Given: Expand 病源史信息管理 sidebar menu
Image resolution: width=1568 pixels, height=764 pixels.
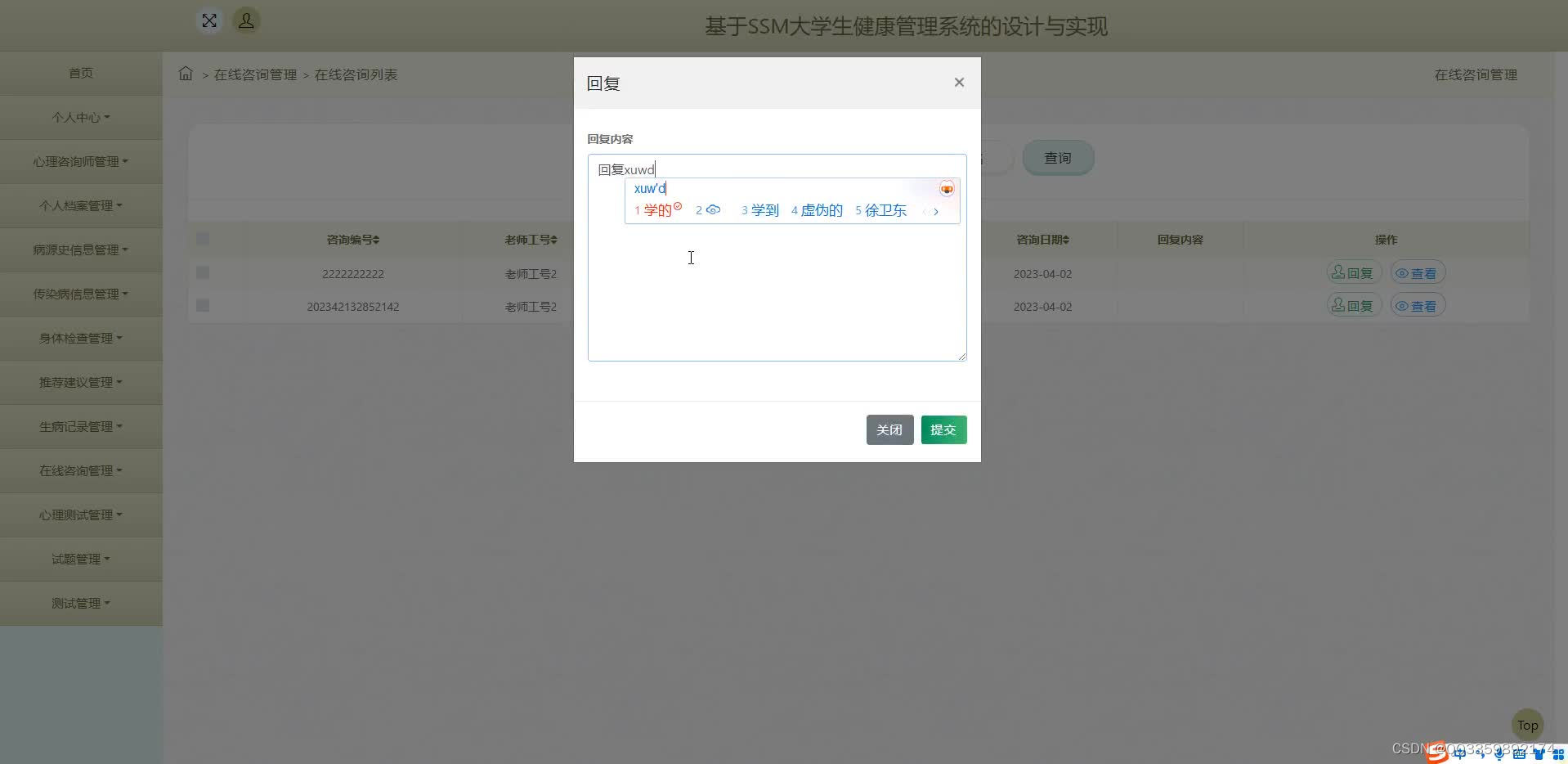Looking at the screenshot, I should (81, 250).
